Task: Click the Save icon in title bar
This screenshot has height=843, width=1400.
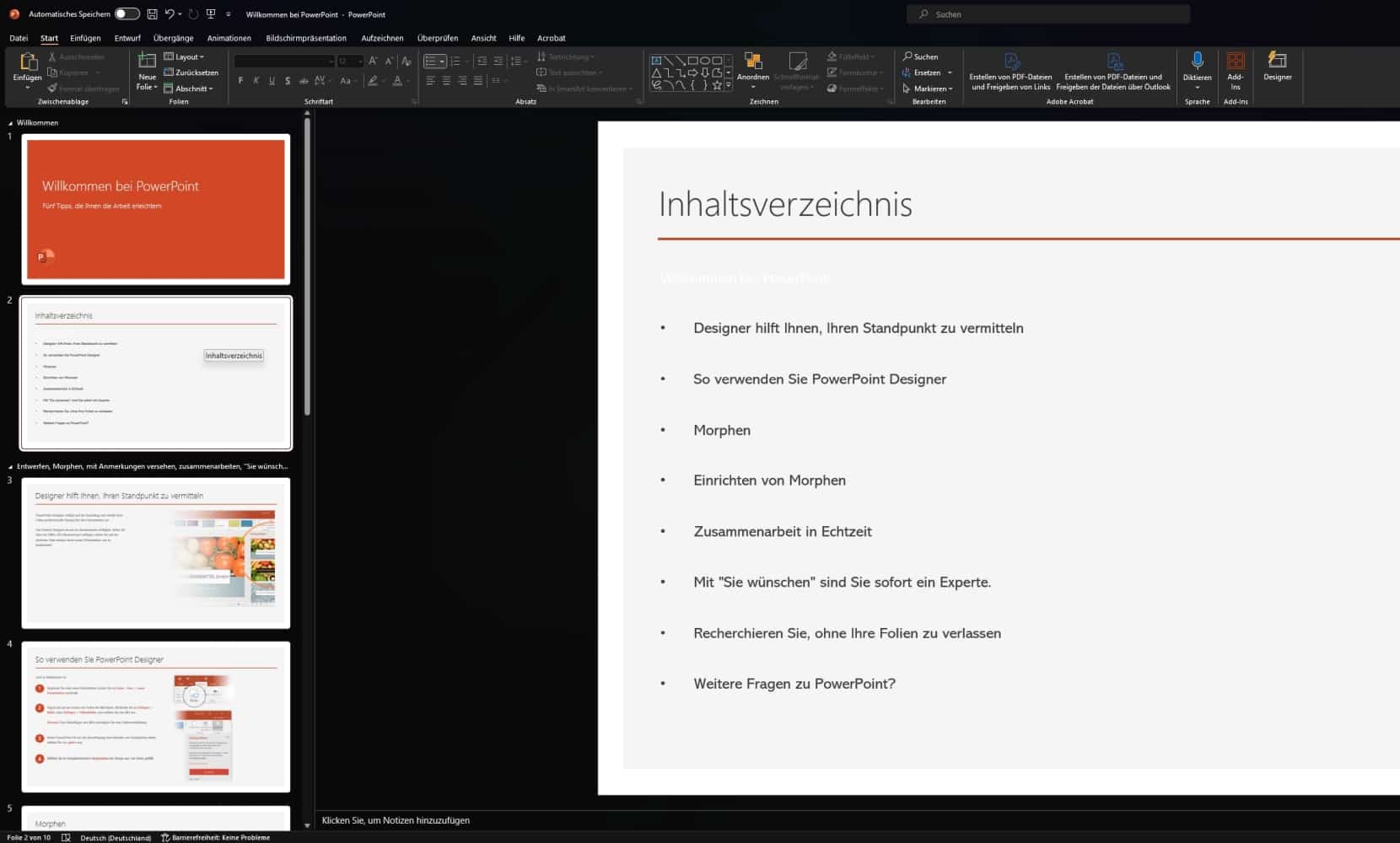Action: click(152, 14)
